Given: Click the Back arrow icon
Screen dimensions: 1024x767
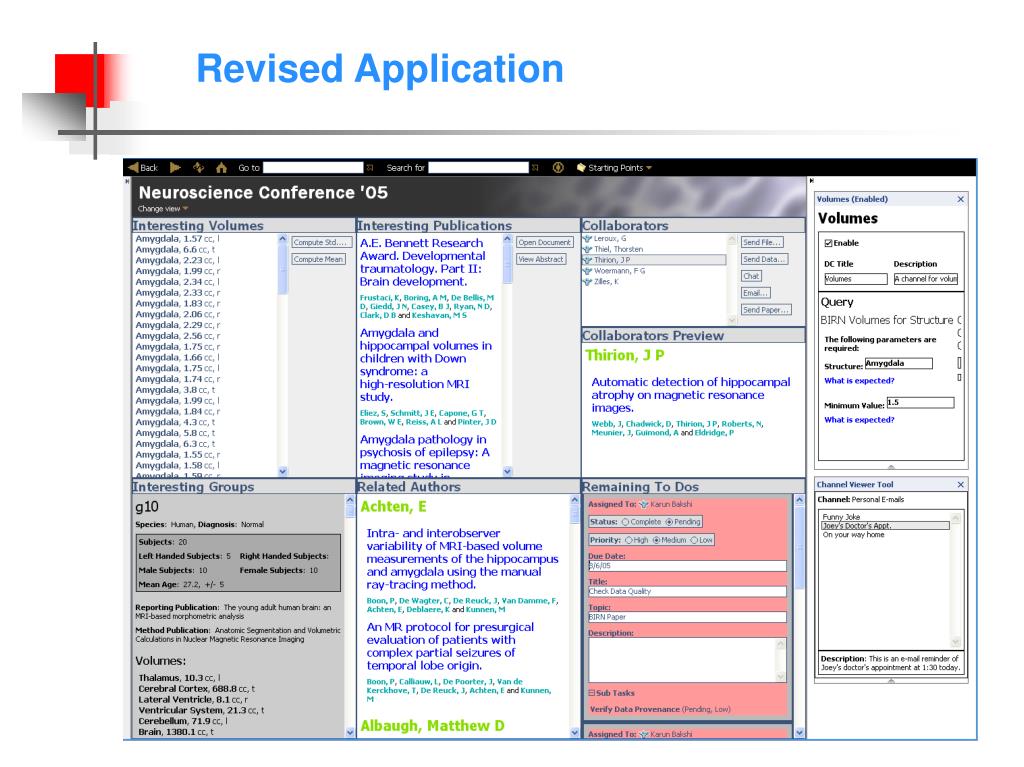Looking at the screenshot, I should 133,167.
